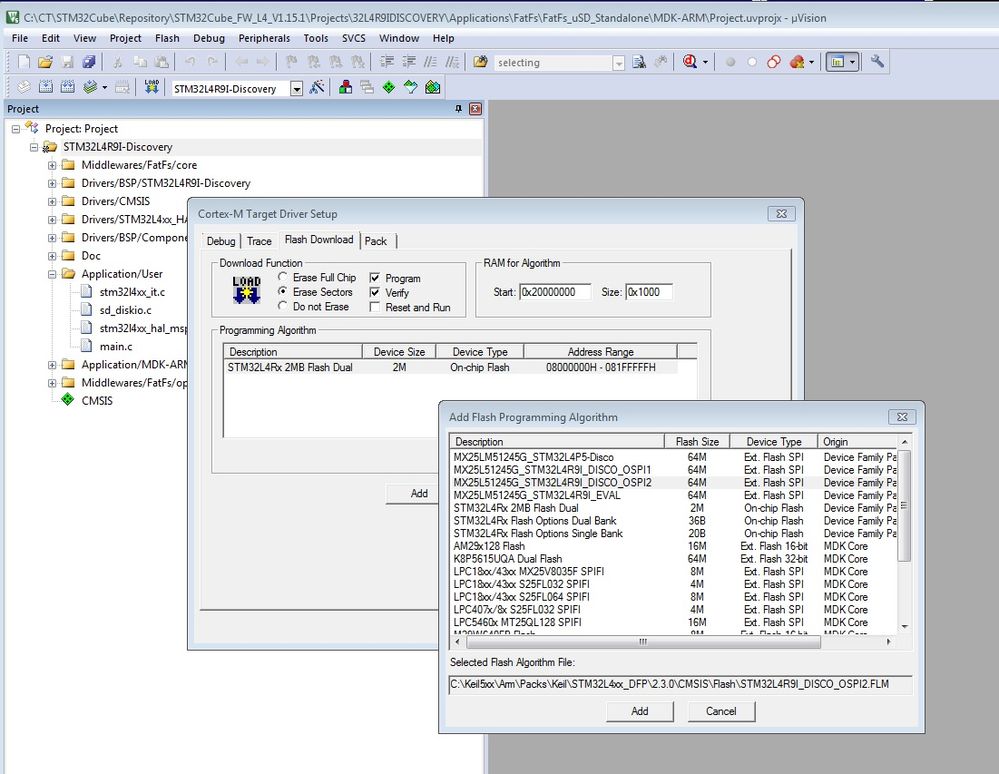Open the Window Layout dropdown arrow
The height and width of the screenshot is (774, 999).
click(852, 62)
